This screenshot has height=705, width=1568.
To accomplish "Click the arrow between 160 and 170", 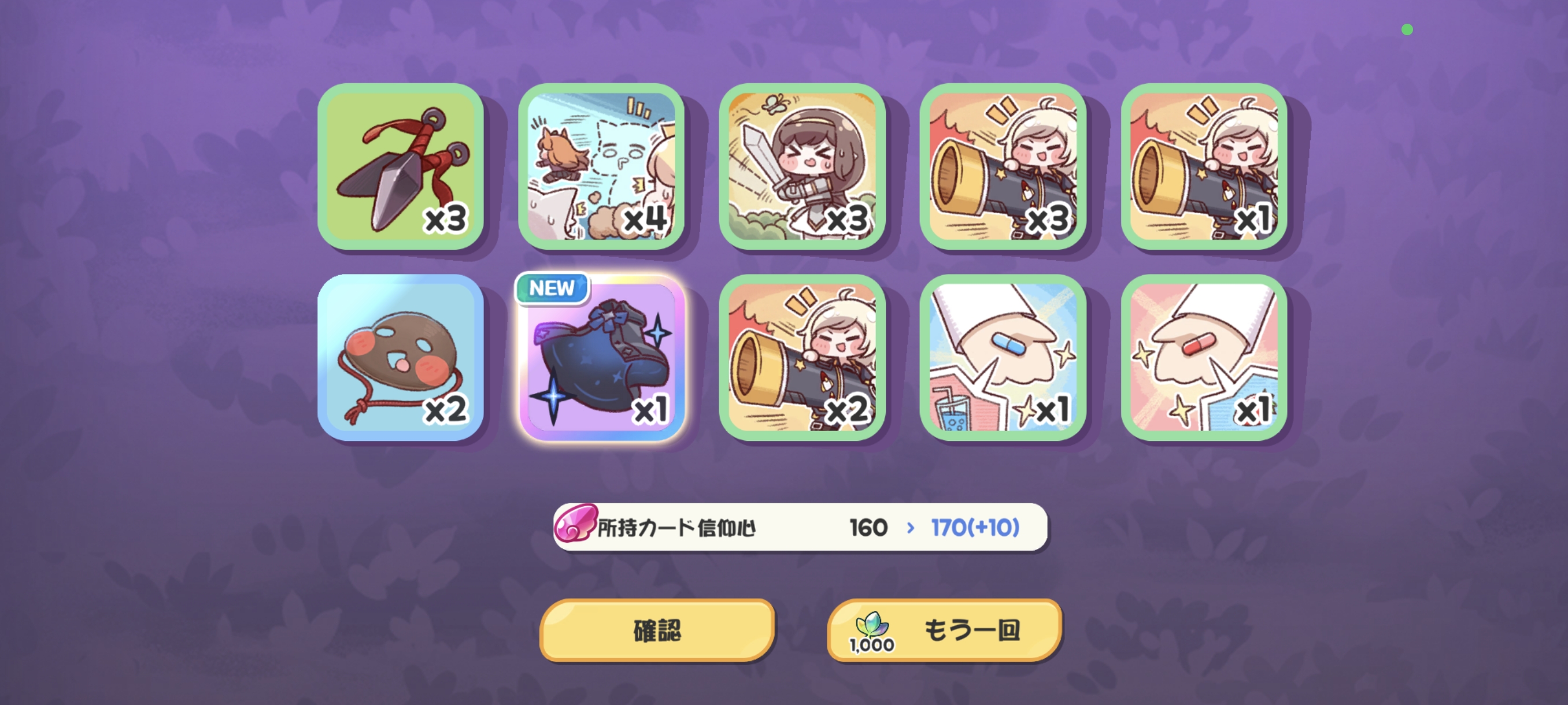I will (911, 528).
